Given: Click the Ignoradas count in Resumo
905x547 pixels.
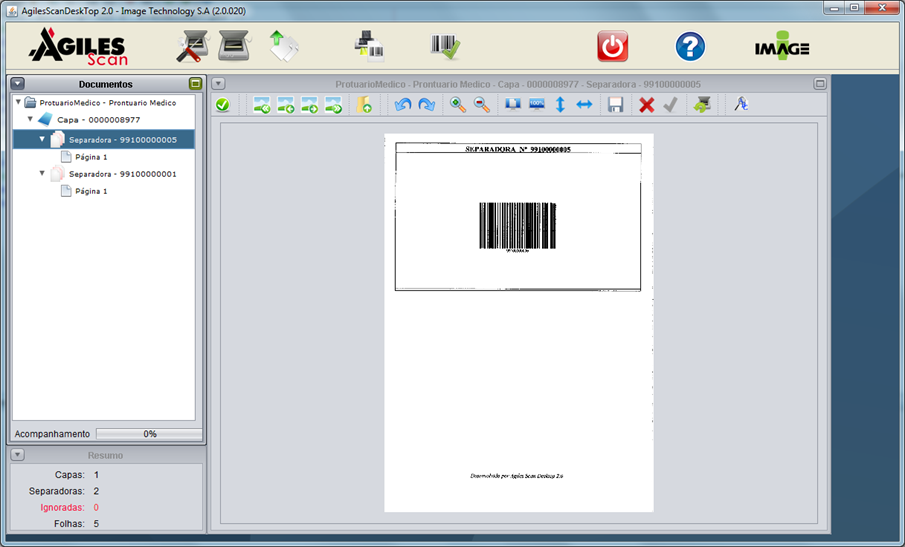Looking at the screenshot, I should 96,508.
